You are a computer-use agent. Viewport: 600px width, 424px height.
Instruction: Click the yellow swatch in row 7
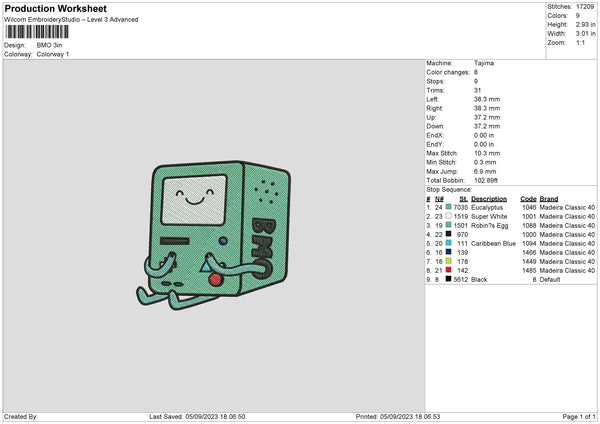click(x=448, y=261)
